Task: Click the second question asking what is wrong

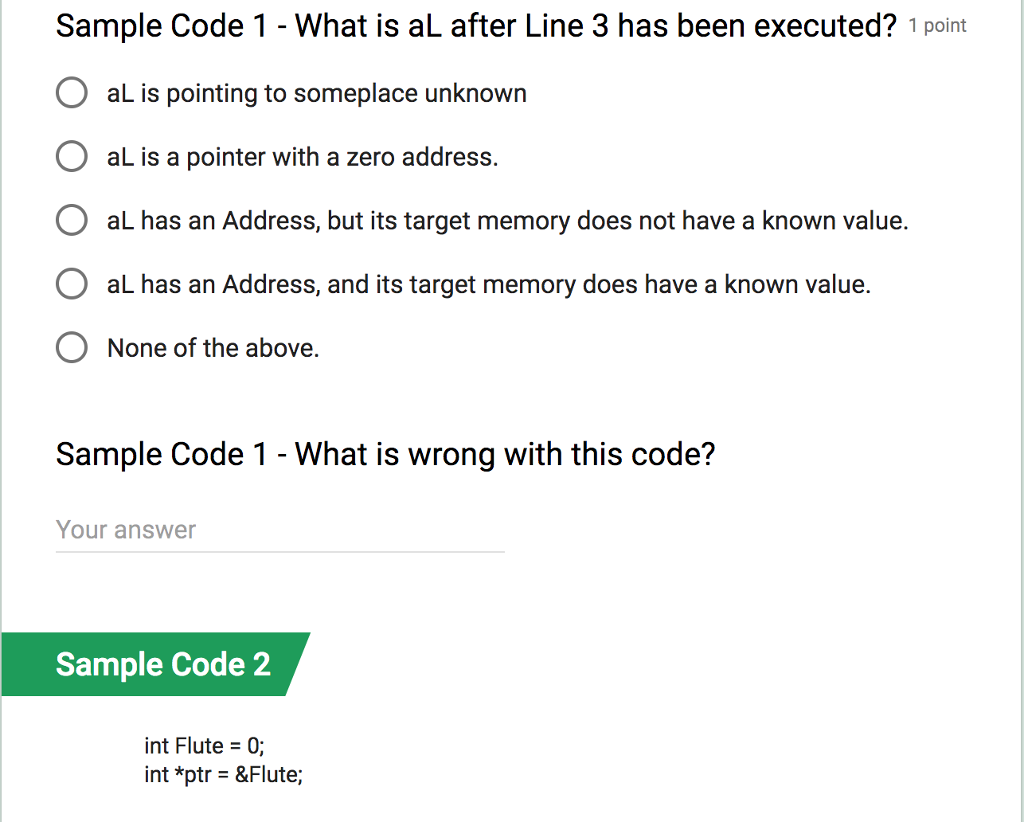Action: click(x=385, y=454)
